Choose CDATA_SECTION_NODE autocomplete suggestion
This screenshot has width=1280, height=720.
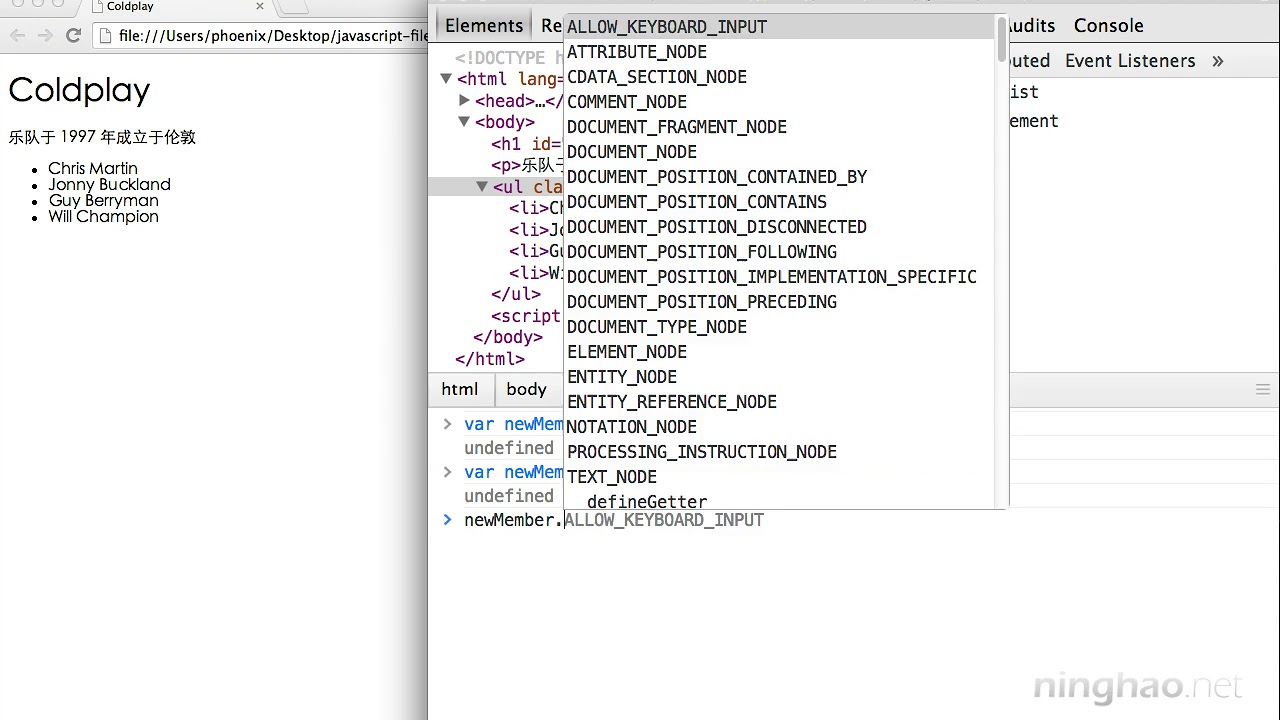pyautogui.click(x=780, y=77)
